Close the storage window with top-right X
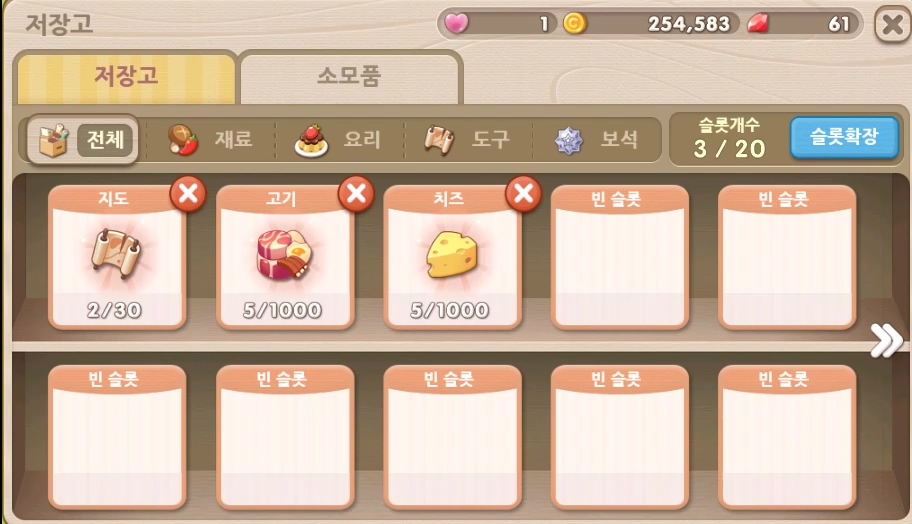 pyautogui.click(x=893, y=24)
